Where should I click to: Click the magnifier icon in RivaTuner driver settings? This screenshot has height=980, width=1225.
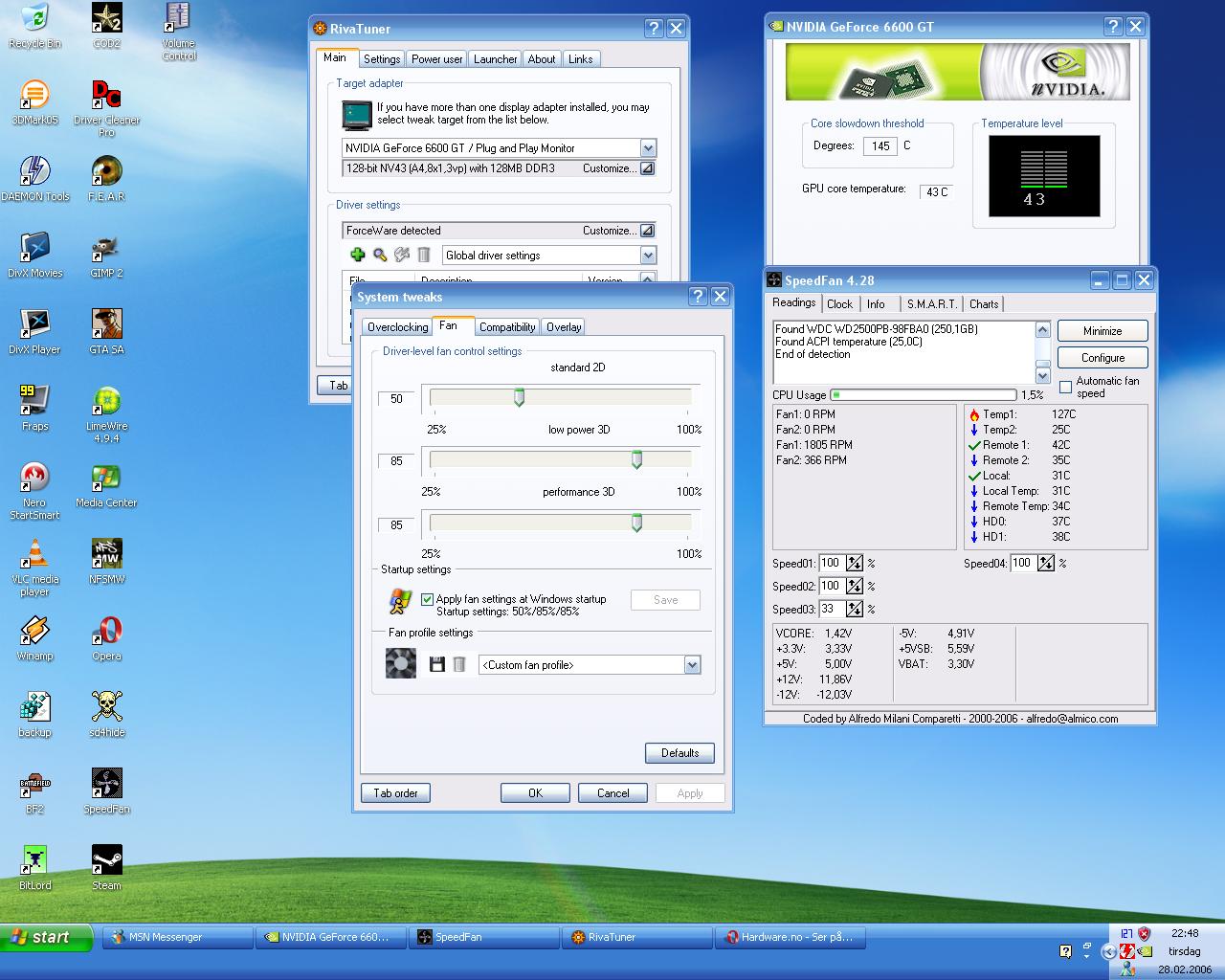point(380,255)
